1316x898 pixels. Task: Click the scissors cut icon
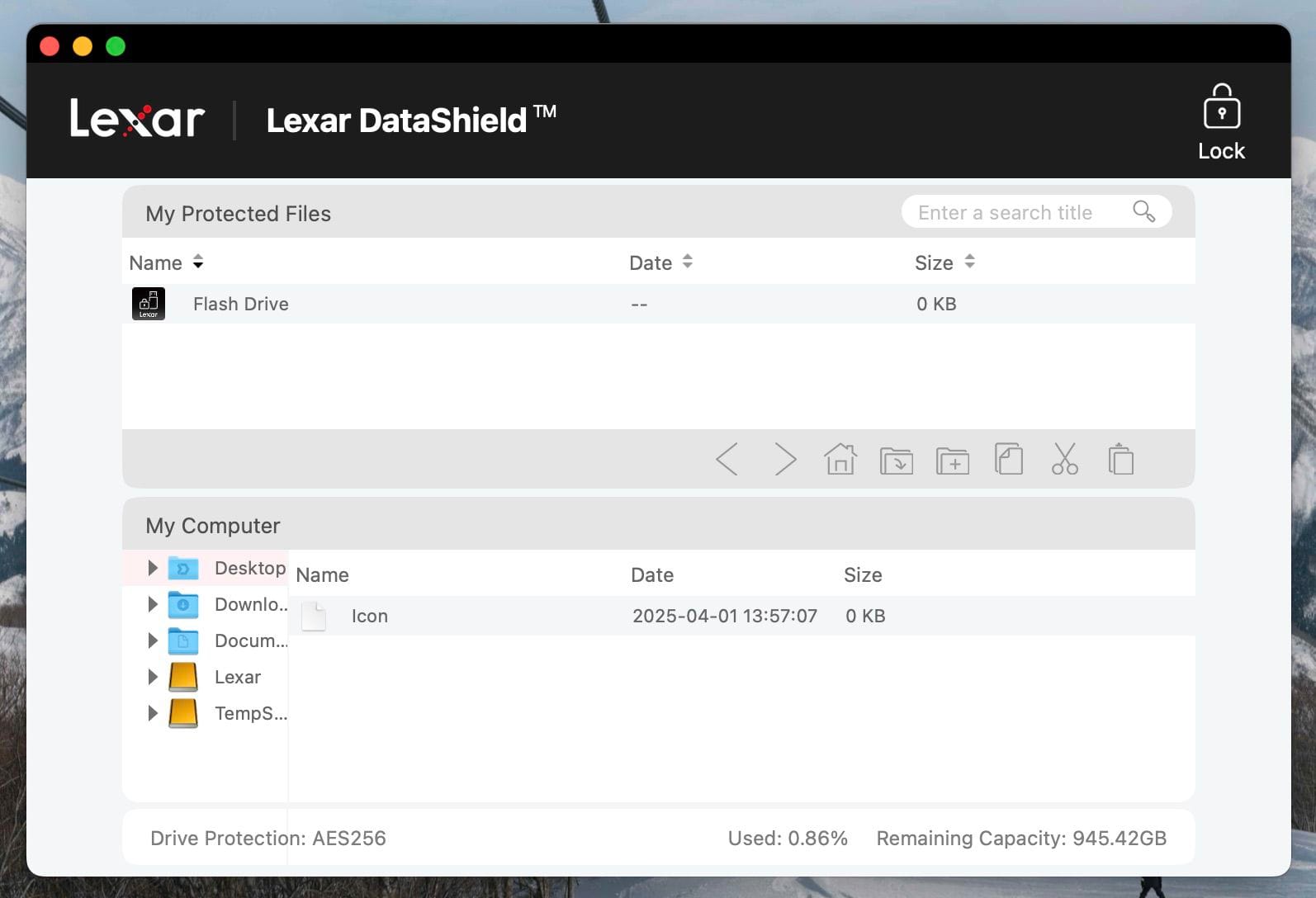(1065, 459)
